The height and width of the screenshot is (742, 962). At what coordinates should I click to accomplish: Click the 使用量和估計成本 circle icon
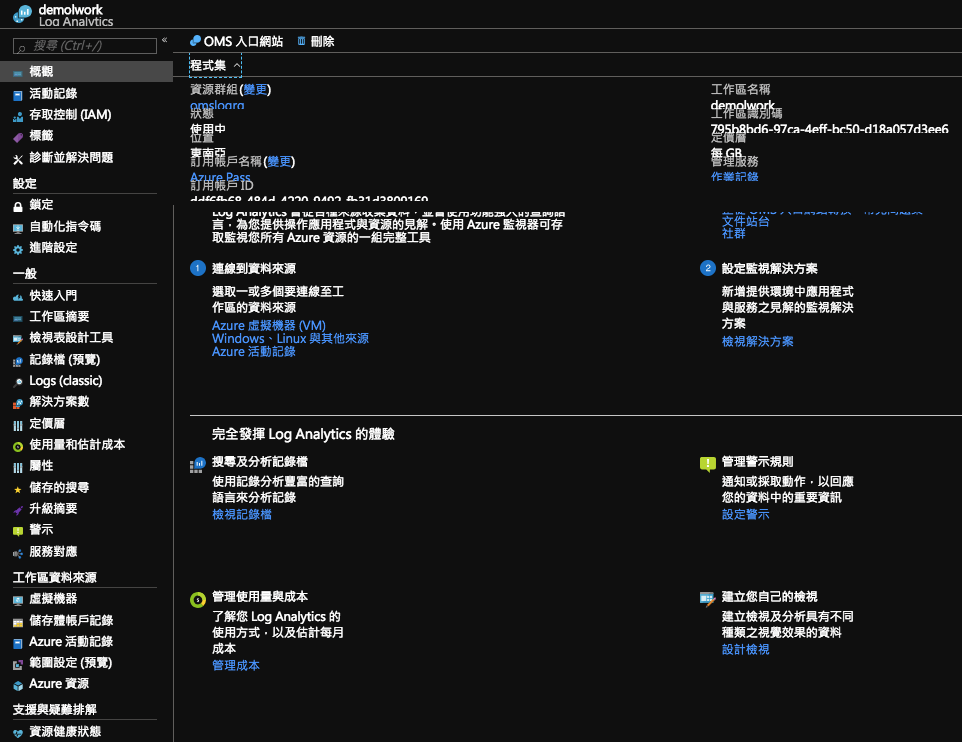(x=18, y=446)
